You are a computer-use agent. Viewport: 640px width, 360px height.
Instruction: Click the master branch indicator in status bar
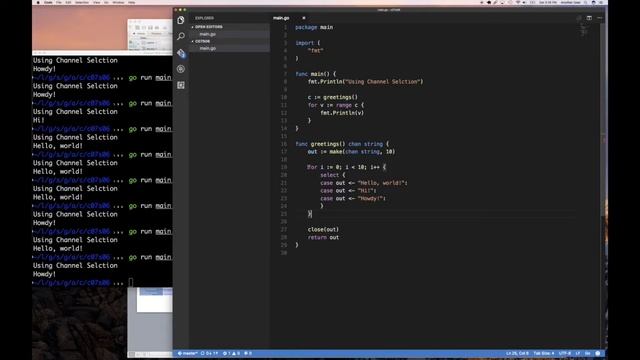click(x=188, y=353)
